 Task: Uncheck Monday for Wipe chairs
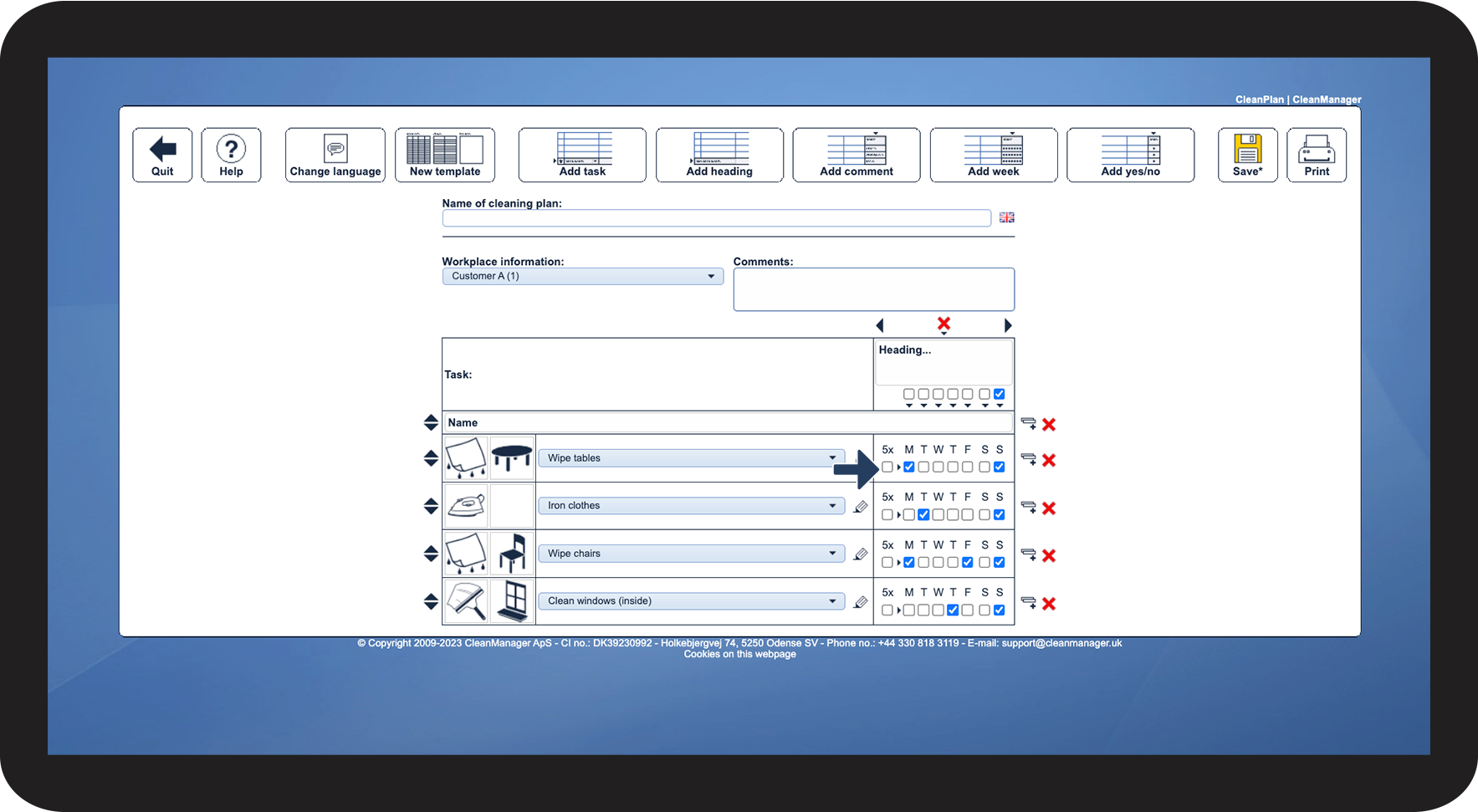tap(909, 563)
